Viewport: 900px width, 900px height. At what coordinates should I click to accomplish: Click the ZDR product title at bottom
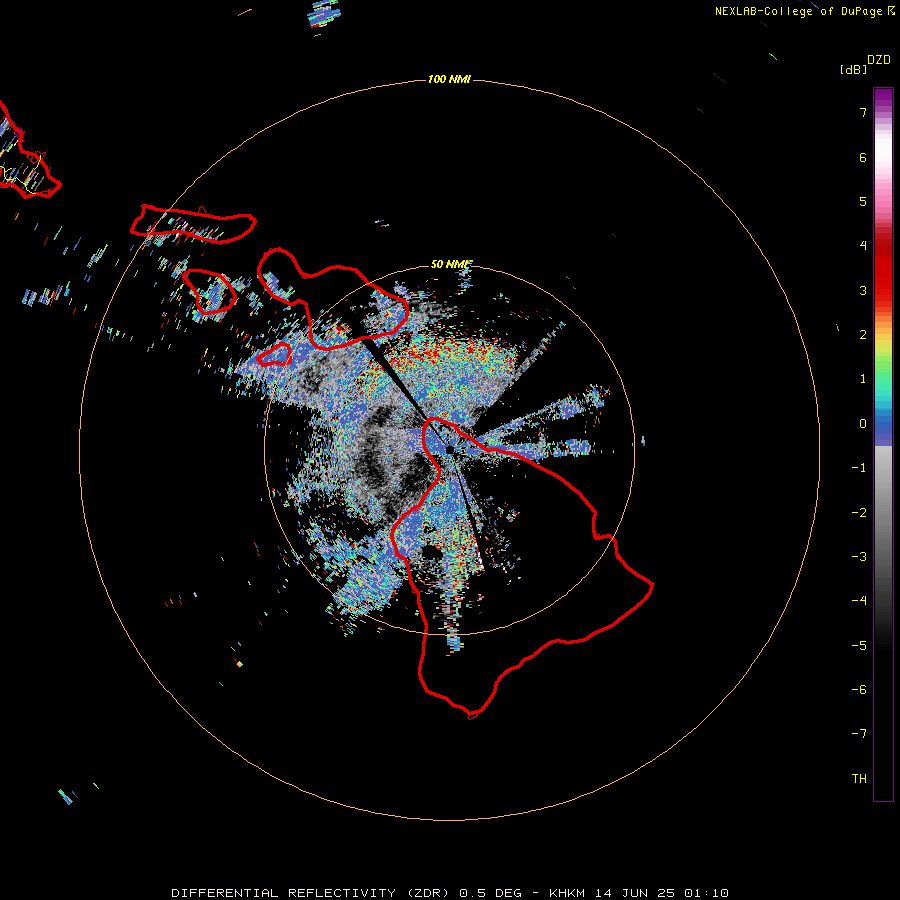(450, 893)
